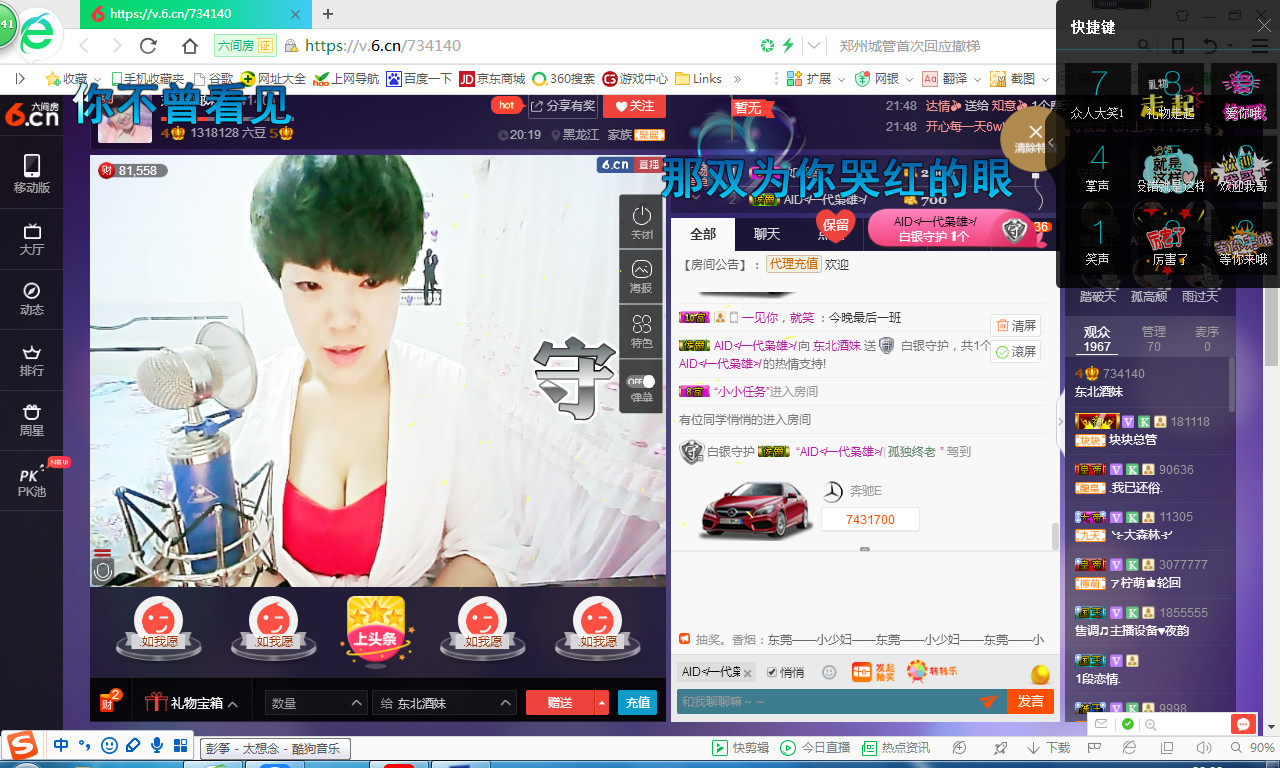The image size is (1280, 768).
Task: Click 厉害了 sticker shortcut
Action: [x=1170, y=240]
